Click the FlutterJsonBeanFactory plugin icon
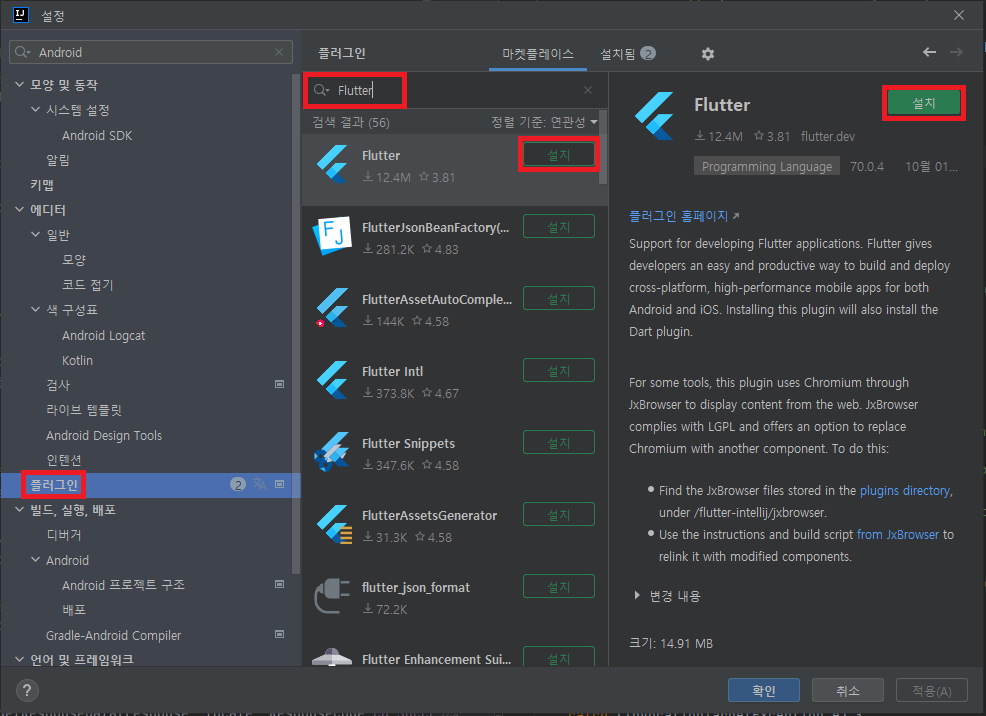This screenshot has width=986, height=716. (x=332, y=236)
